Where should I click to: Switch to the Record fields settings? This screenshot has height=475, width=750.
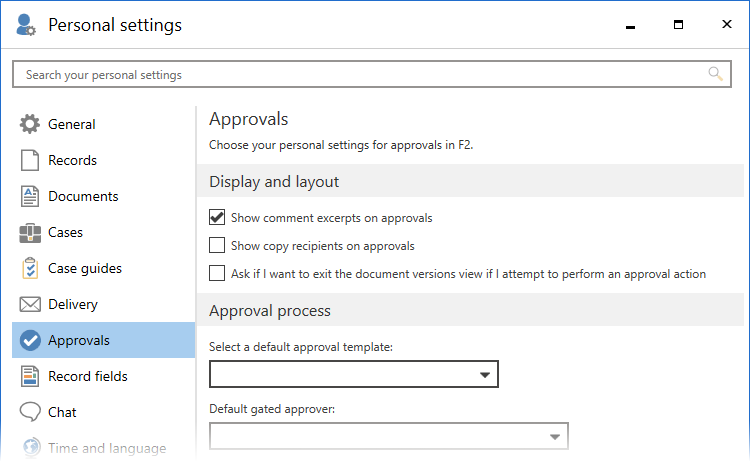88,377
